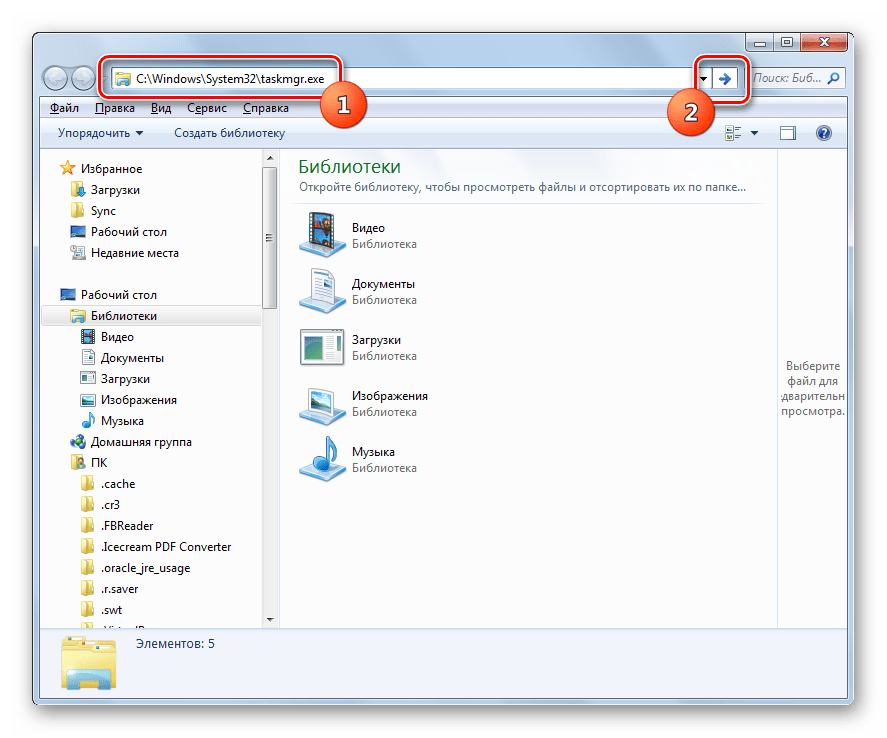Expand the address bar history dropdown
Screen dimensions: 887x738
[703, 78]
